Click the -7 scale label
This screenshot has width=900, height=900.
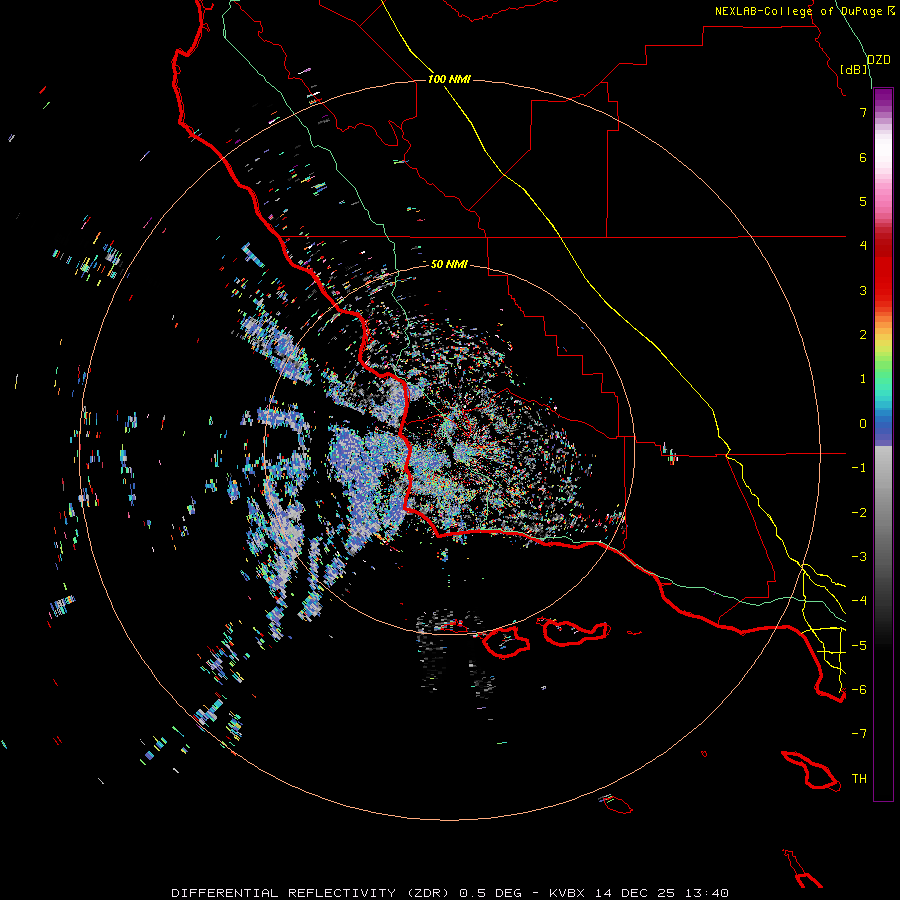(859, 734)
